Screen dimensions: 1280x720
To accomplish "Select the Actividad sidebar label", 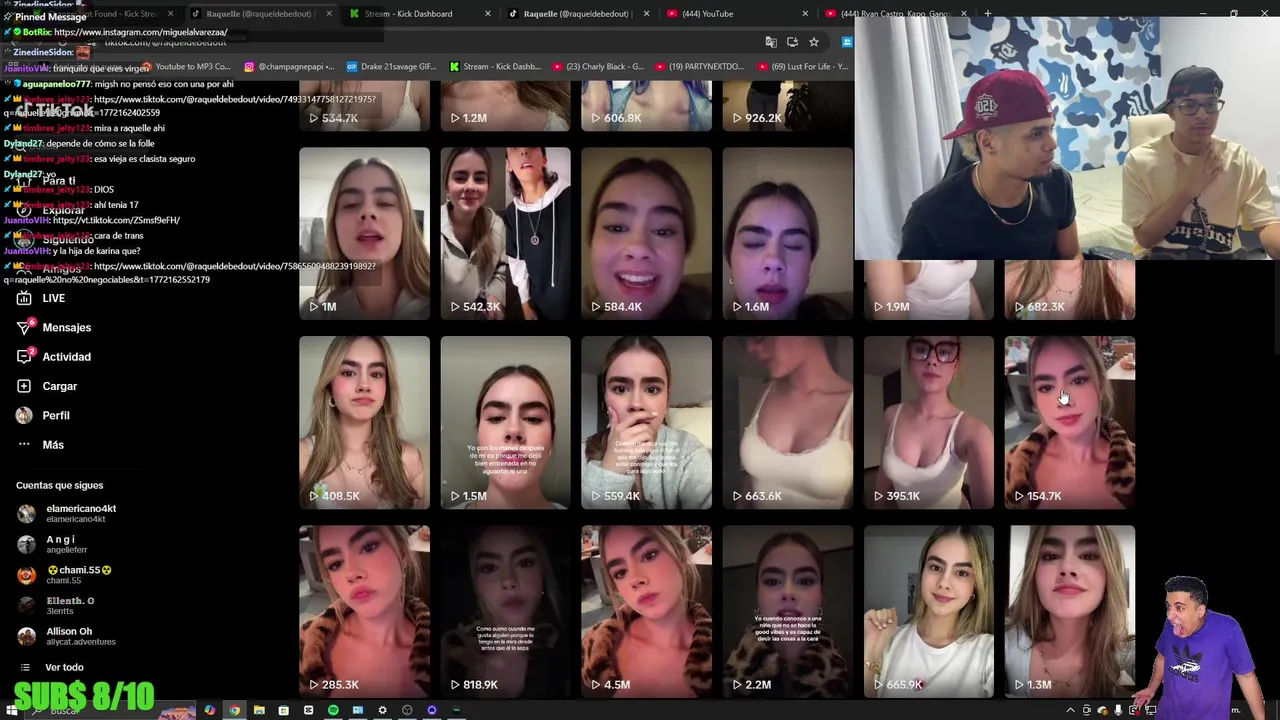I will click(x=67, y=356).
